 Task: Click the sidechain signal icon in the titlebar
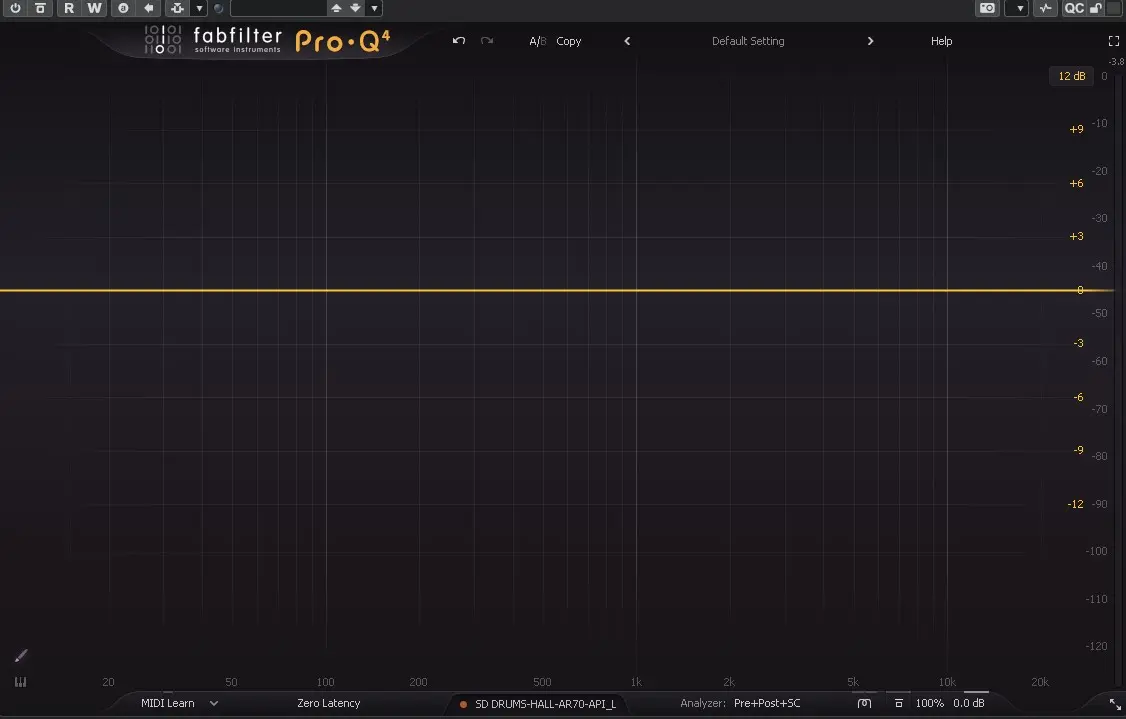[1045, 8]
